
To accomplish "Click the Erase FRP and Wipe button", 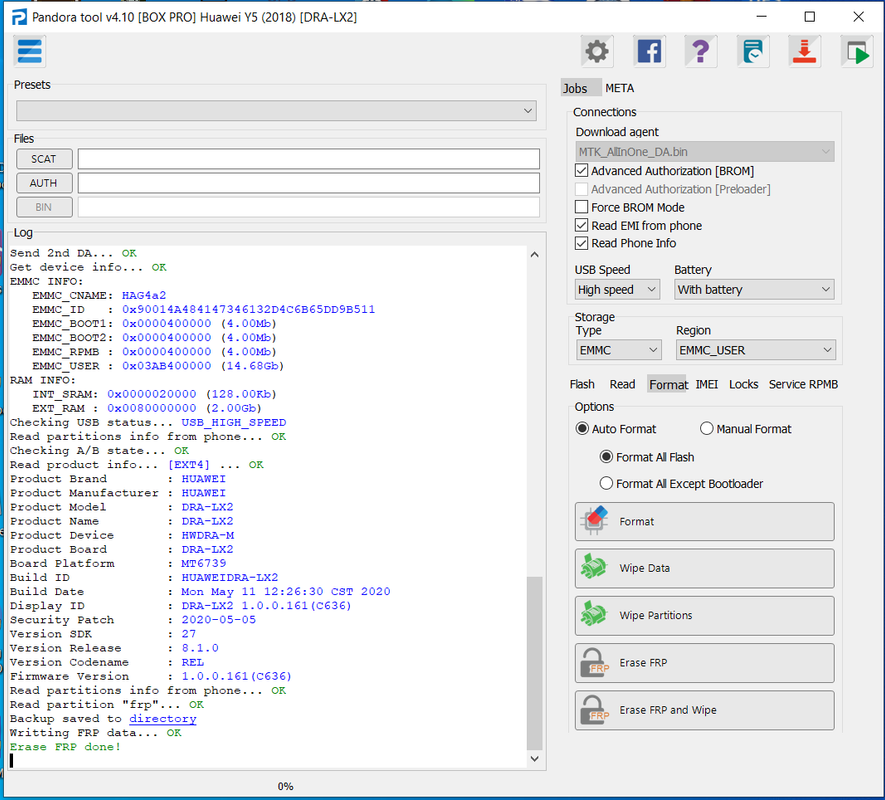I will [704, 710].
